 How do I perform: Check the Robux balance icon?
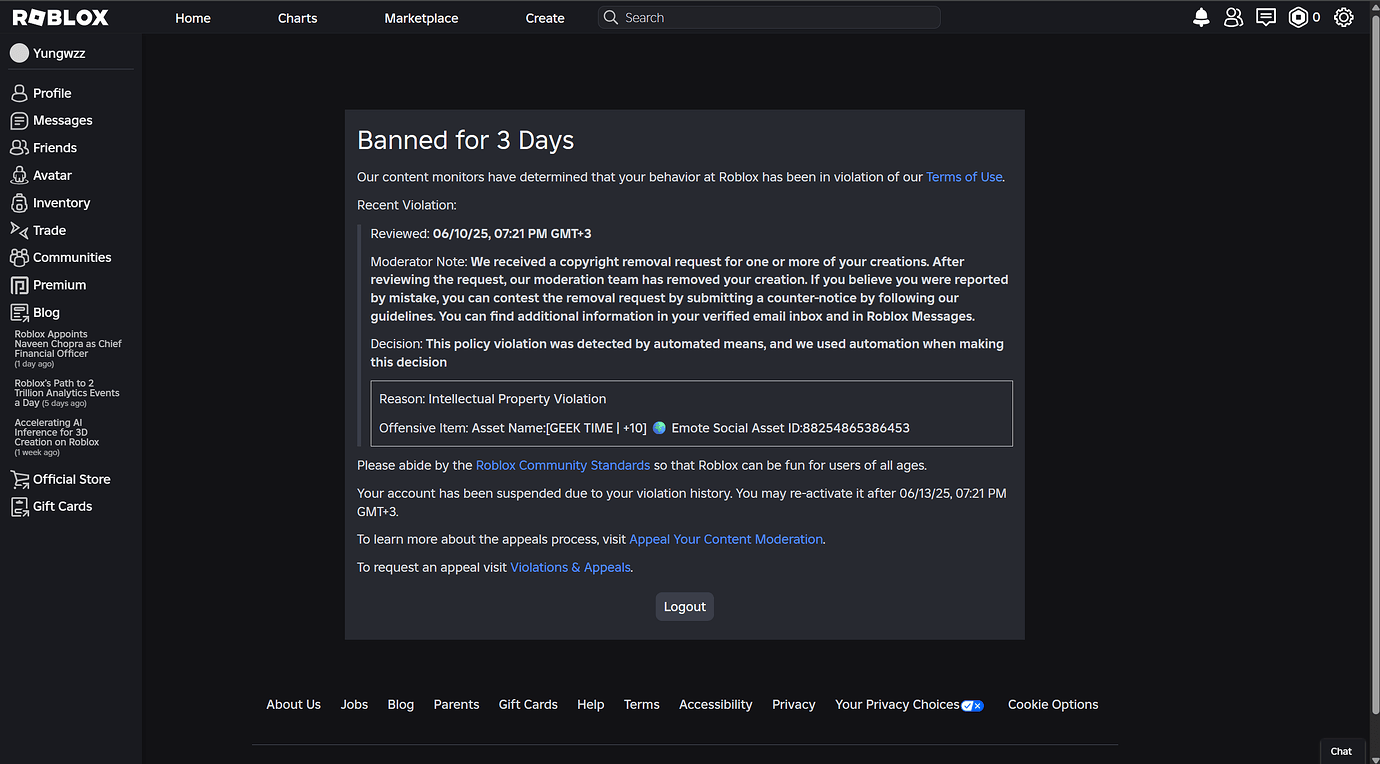click(1297, 17)
